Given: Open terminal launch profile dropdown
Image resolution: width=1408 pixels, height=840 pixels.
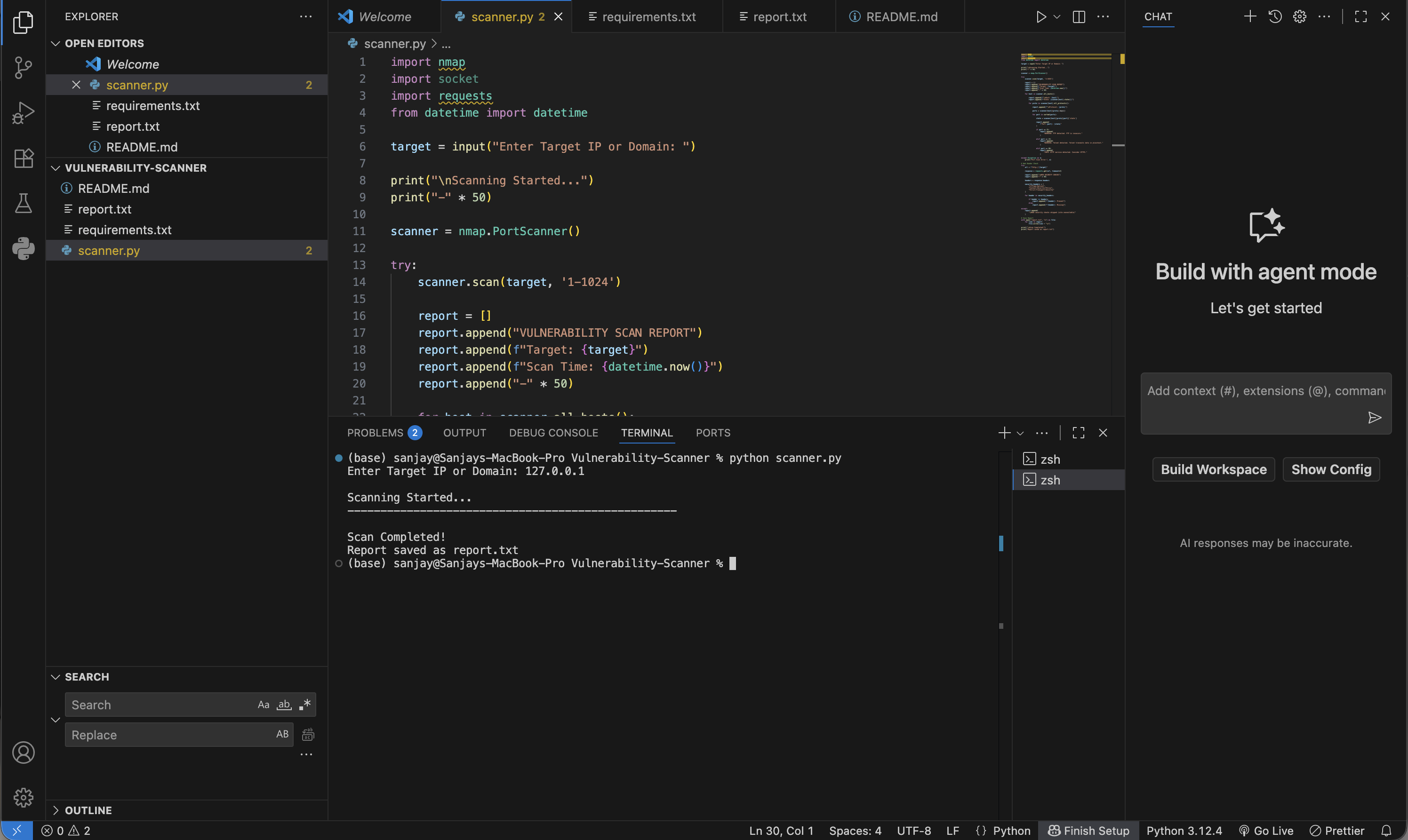Looking at the screenshot, I should point(1020,434).
